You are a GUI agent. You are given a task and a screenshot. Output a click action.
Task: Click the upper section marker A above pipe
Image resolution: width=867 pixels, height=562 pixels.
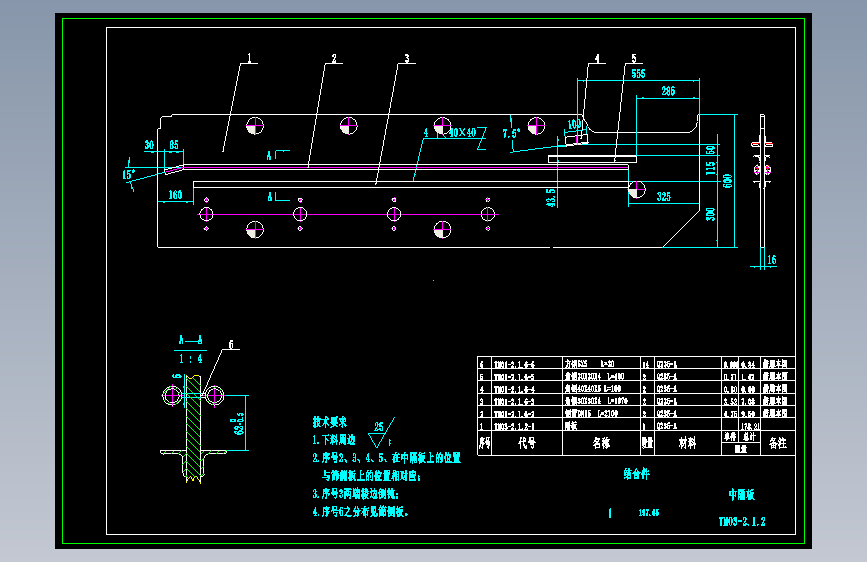coord(269,156)
